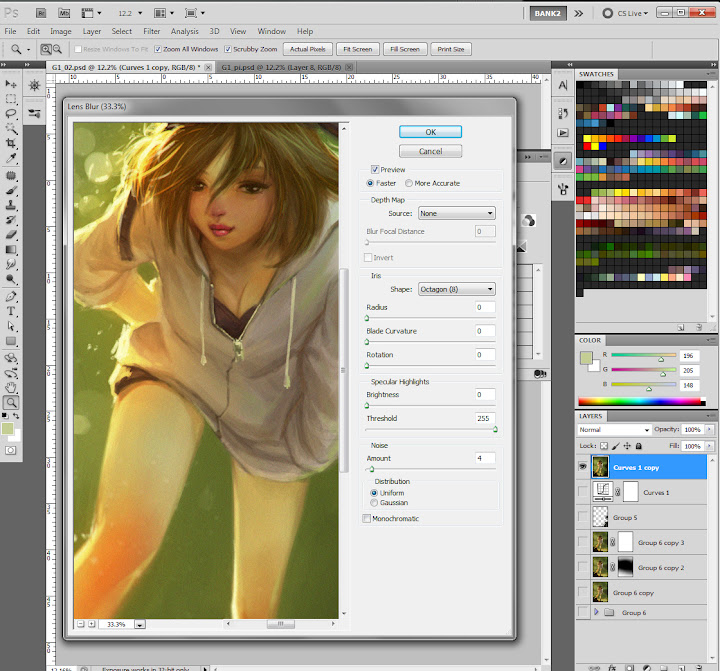720x671 pixels.
Task: Enable the Invert checkbox
Action: (368, 258)
